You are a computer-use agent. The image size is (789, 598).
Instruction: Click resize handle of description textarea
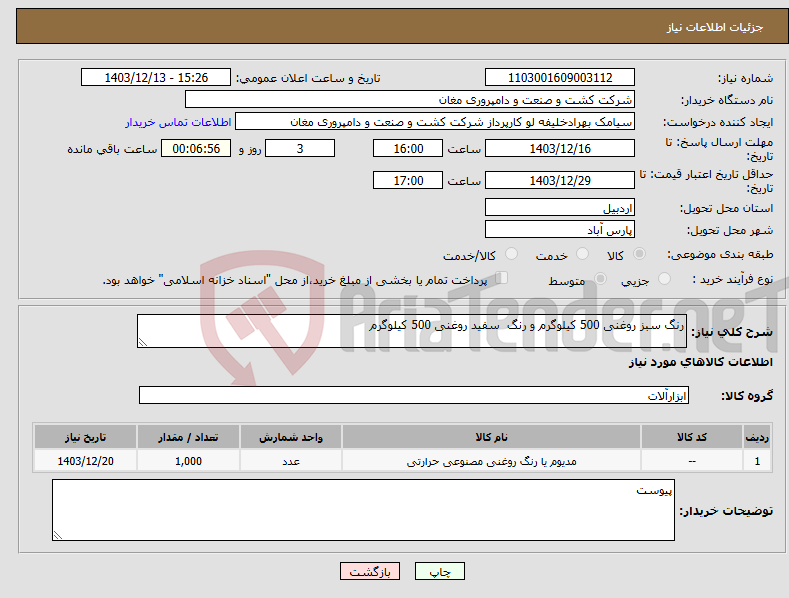(x=143, y=342)
